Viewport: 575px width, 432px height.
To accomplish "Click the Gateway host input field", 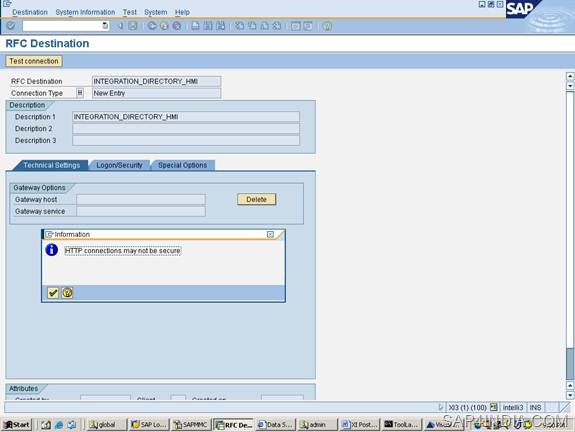I will [141, 199].
